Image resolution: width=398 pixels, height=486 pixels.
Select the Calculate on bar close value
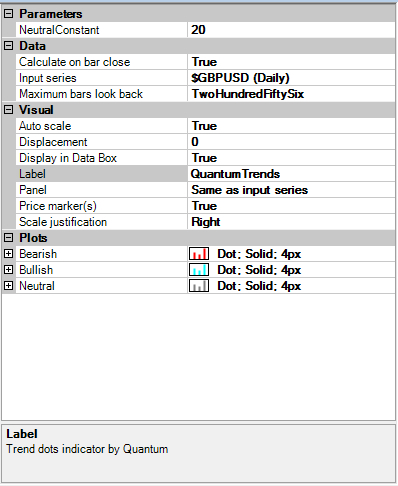coord(292,62)
